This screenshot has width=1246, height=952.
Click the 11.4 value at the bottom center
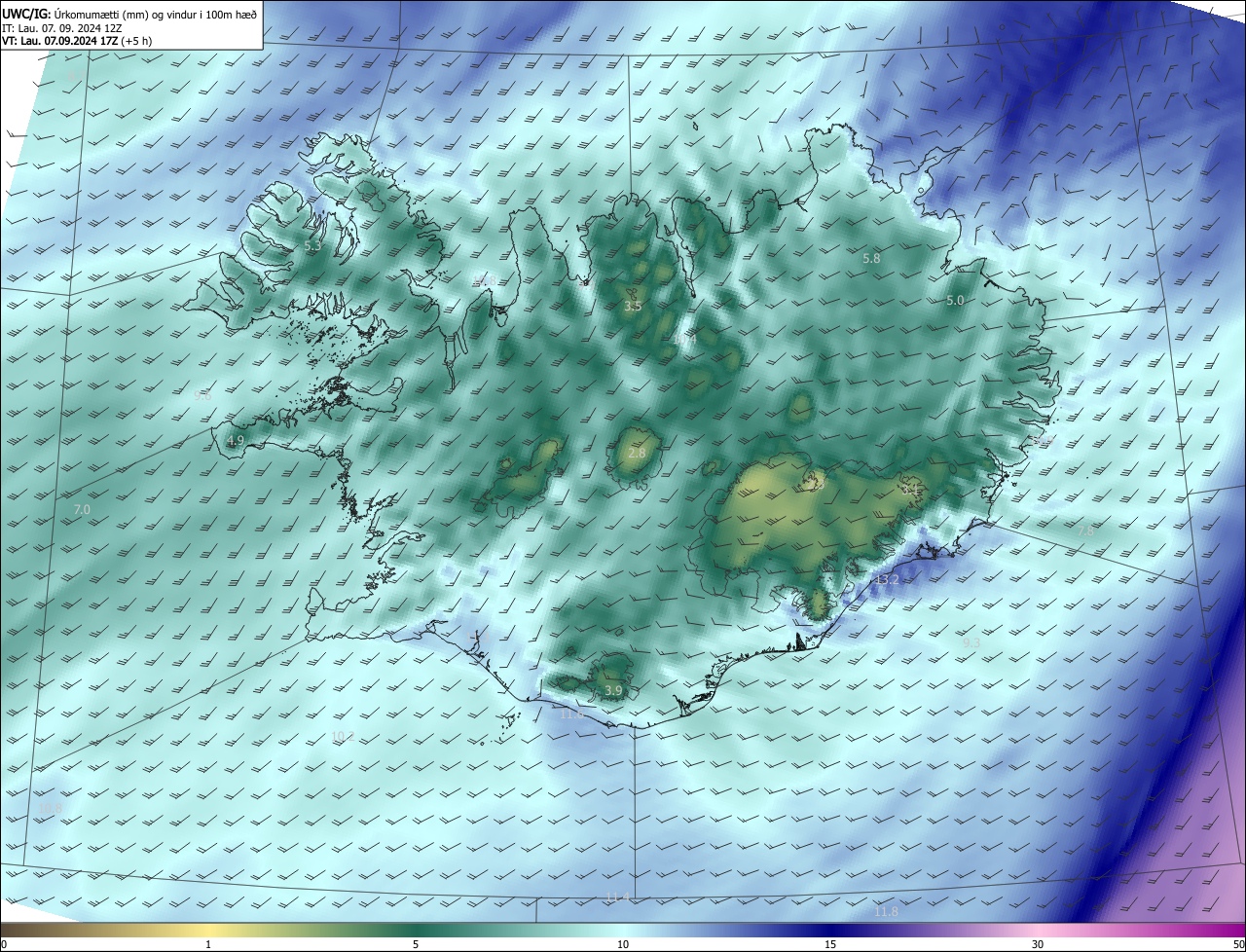(x=618, y=897)
